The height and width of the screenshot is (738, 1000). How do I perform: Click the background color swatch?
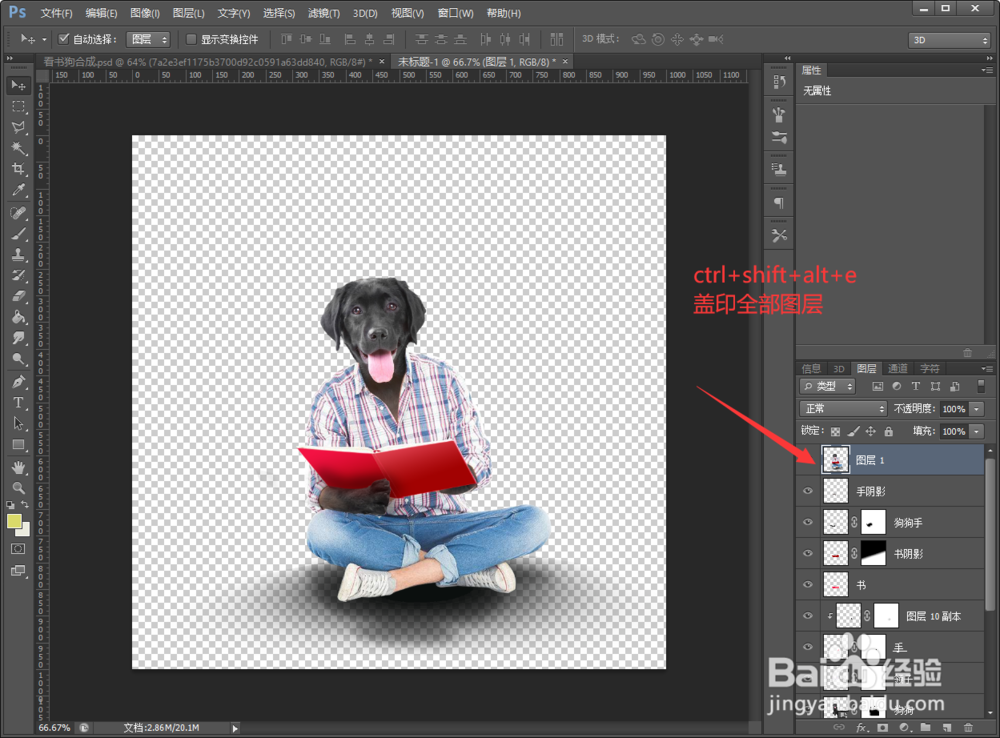click(x=26, y=531)
